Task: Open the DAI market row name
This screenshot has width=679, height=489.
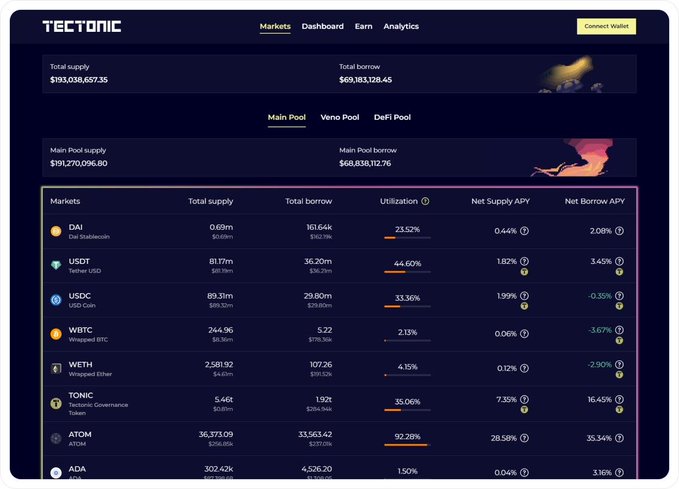Action: pyautogui.click(x=75, y=227)
